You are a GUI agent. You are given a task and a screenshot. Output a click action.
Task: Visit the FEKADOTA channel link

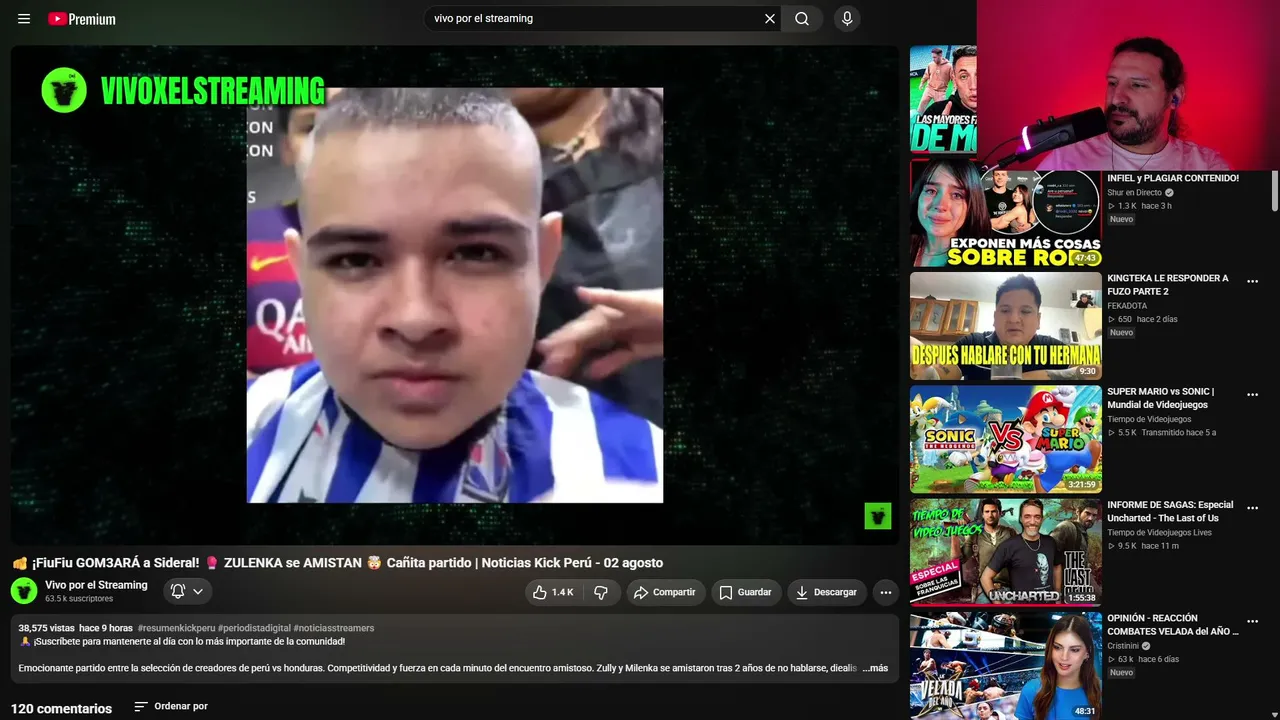point(1127,306)
